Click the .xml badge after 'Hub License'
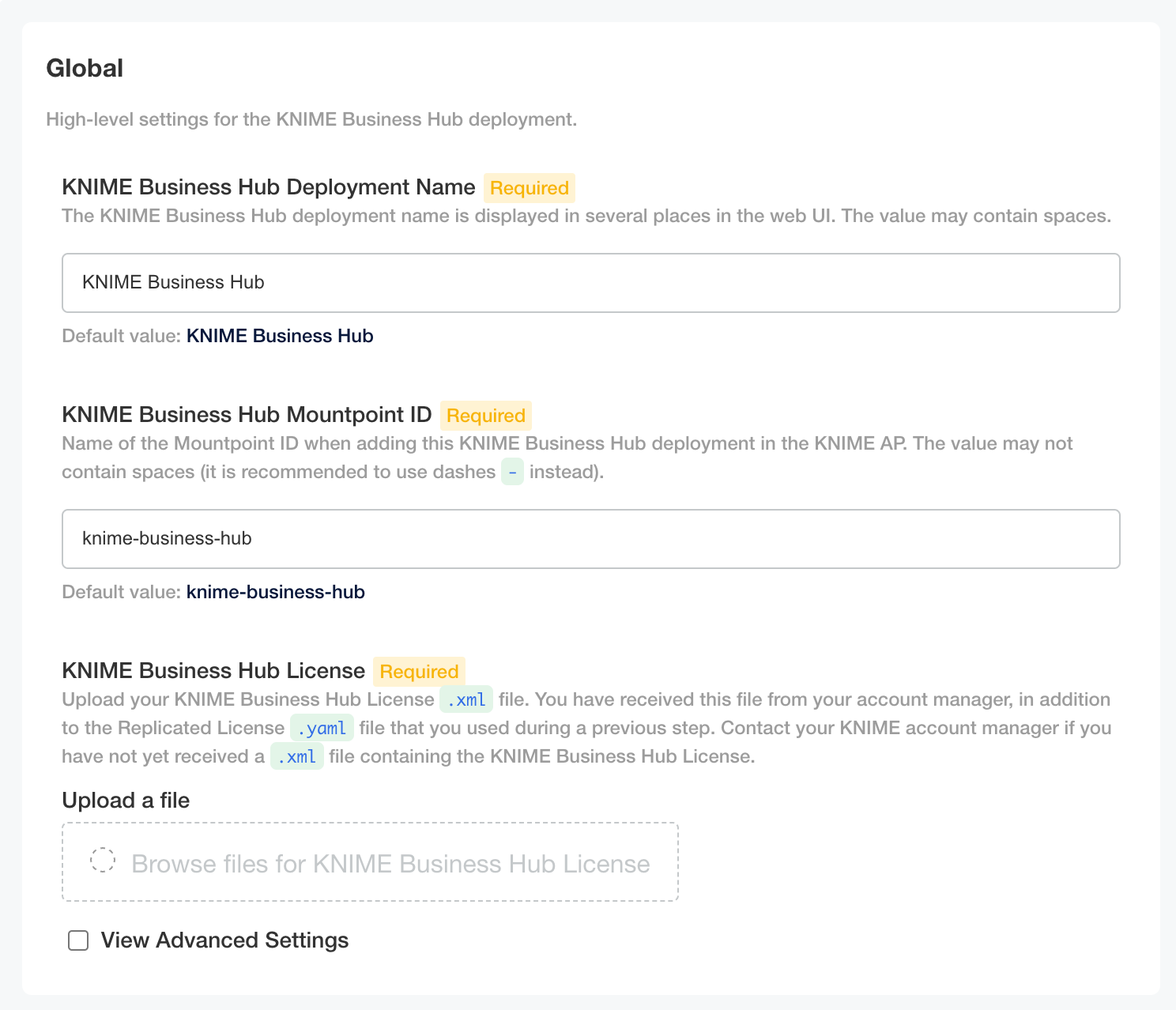Viewport: 1176px width, 1010px height. click(x=466, y=699)
